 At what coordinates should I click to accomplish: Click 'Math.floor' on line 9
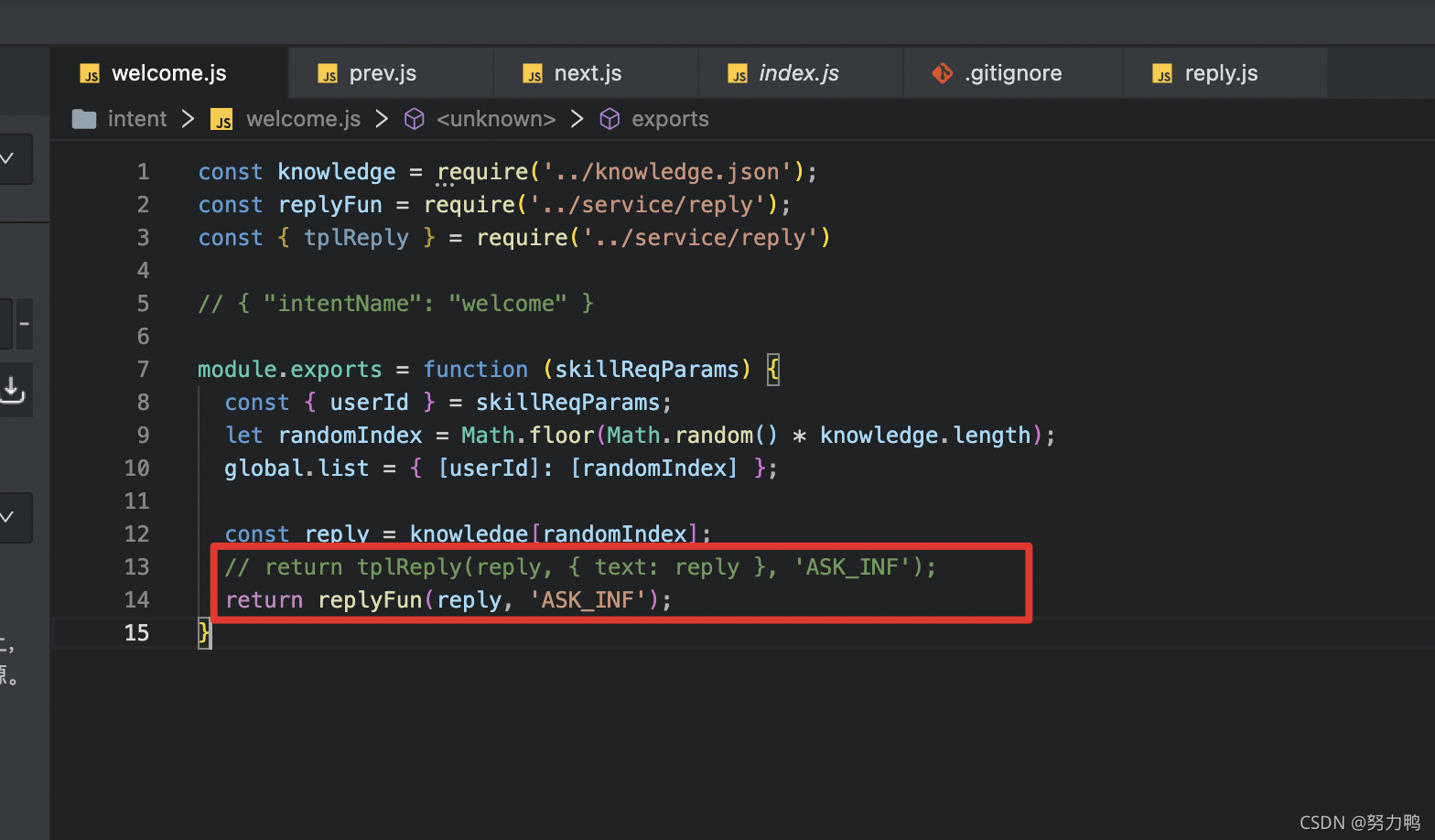[x=528, y=436]
